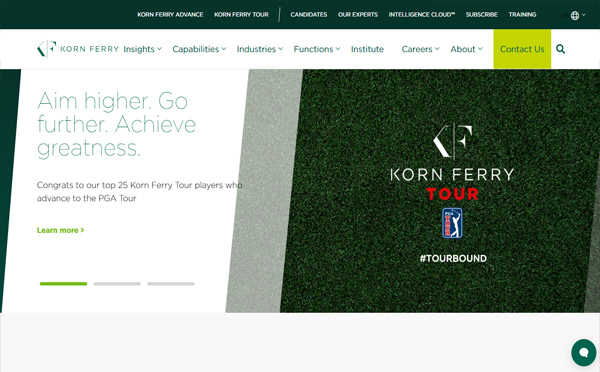
Task: Click 'Congrats to our top 25' paragraph
Action: [x=139, y=191]
